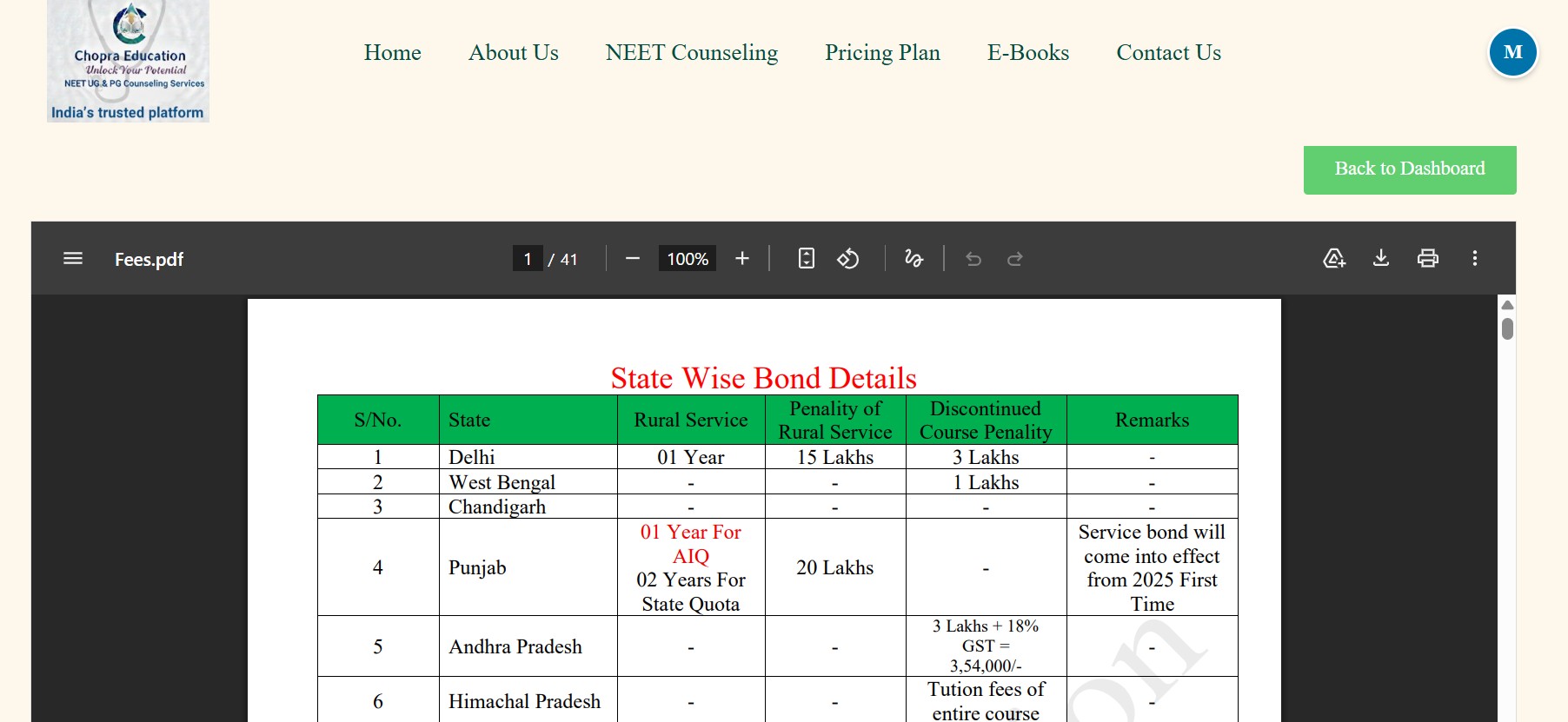Image resolution: width=1568 pixels, height=722 pixels.
Task: Click the State column header
Action: 528,421
